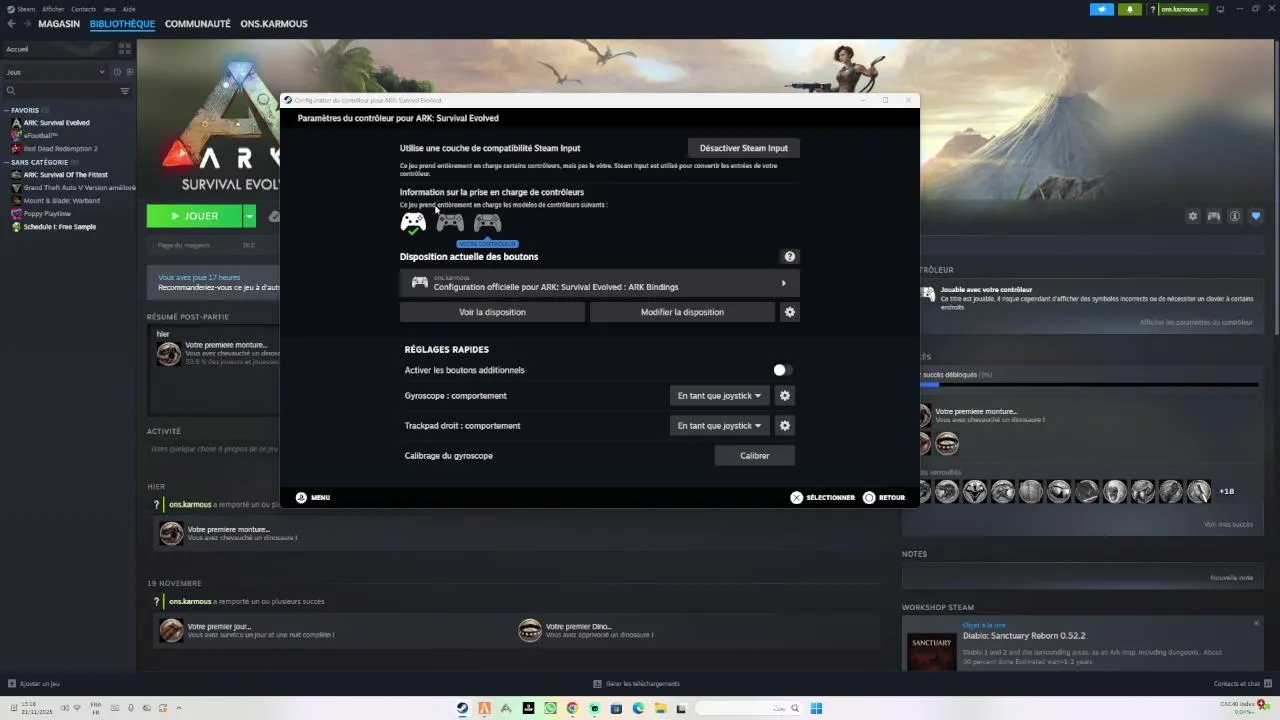Open COMMUNAUTÉ tab
Image resolution: width=1280 pixels, height=720 pixels.
198,24
